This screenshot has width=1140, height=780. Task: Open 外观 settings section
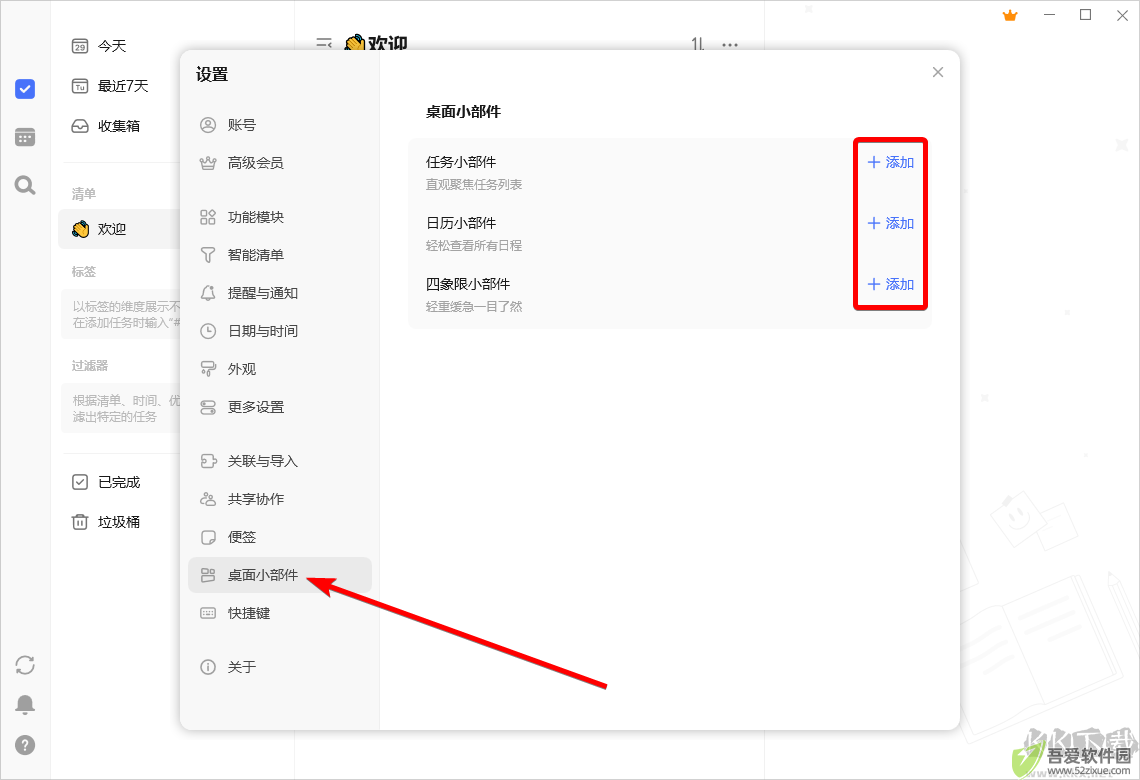280,369
